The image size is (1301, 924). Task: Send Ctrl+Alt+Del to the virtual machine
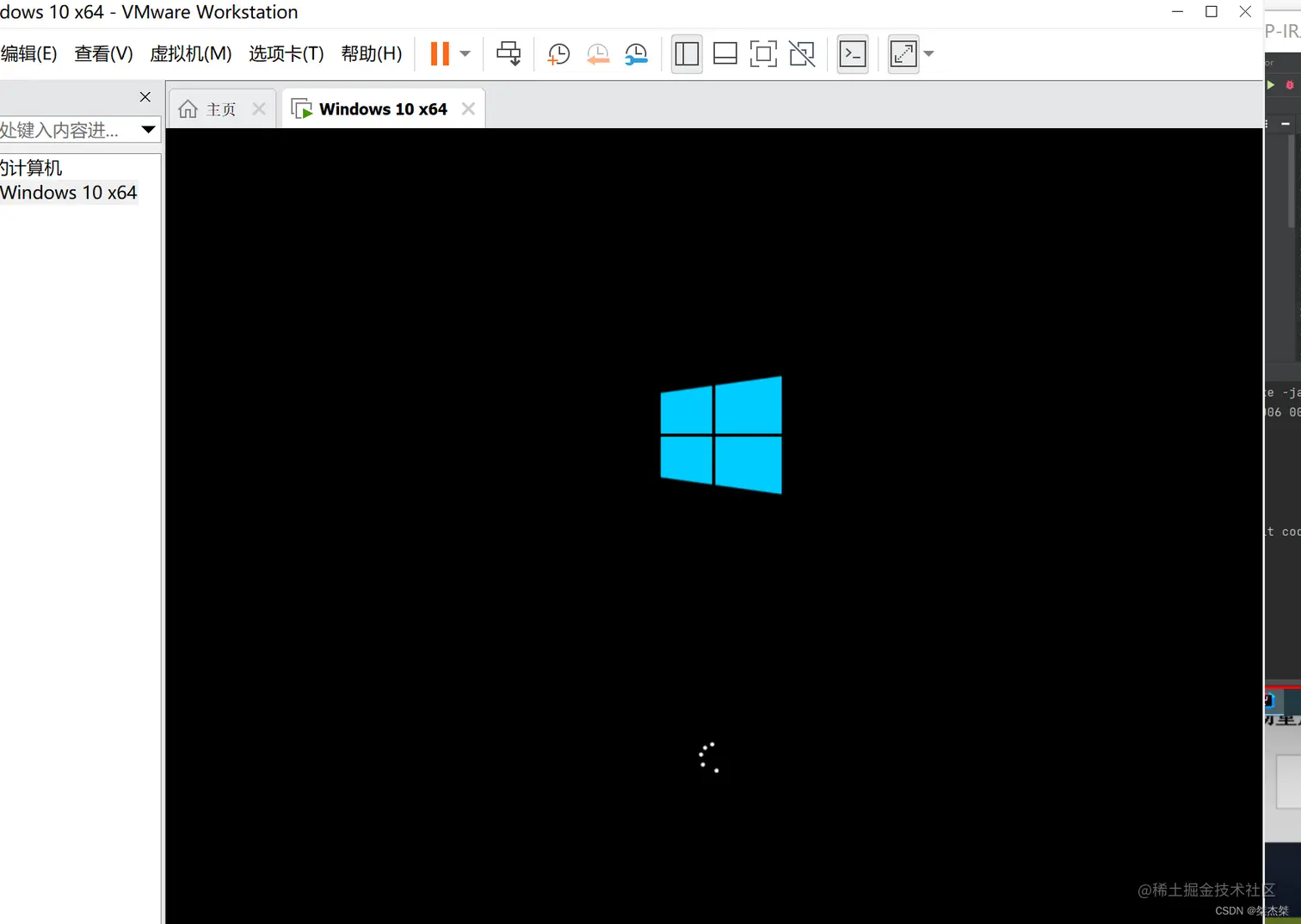[509, 53]
